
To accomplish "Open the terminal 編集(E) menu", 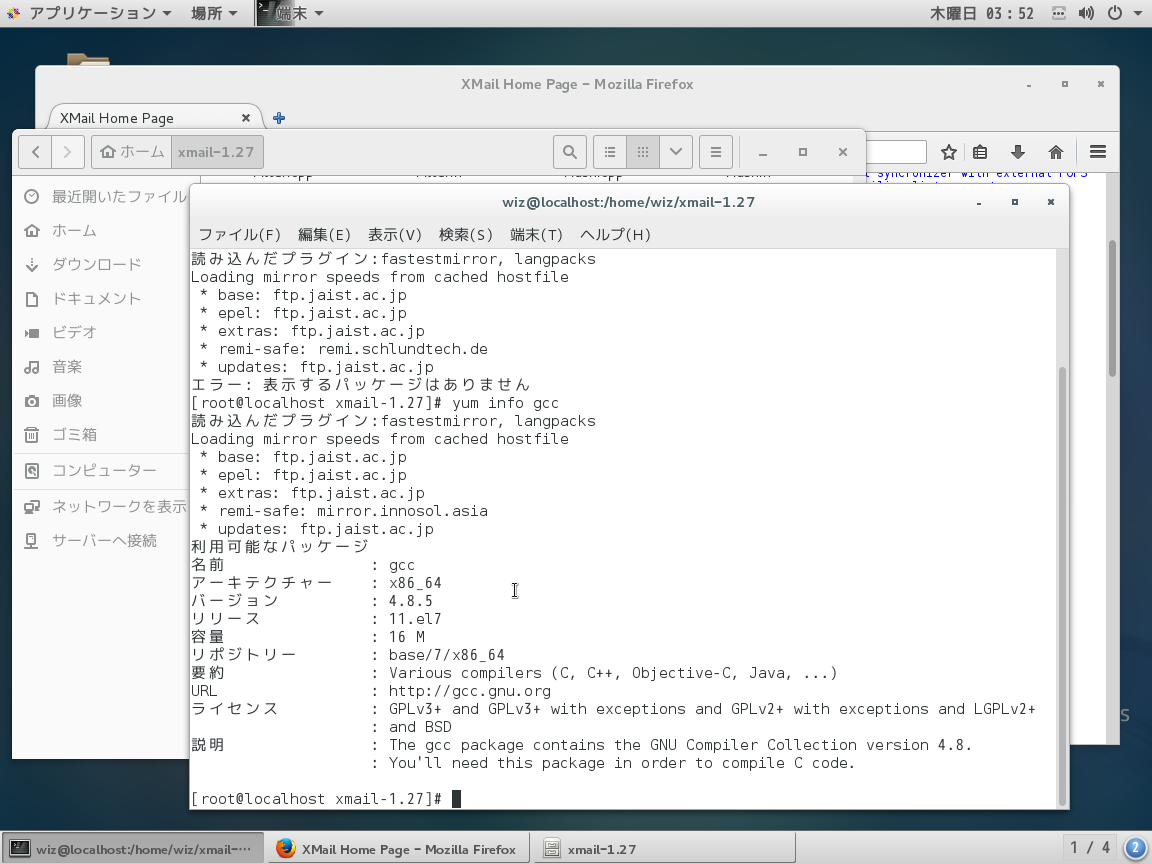I will [324, 234].
